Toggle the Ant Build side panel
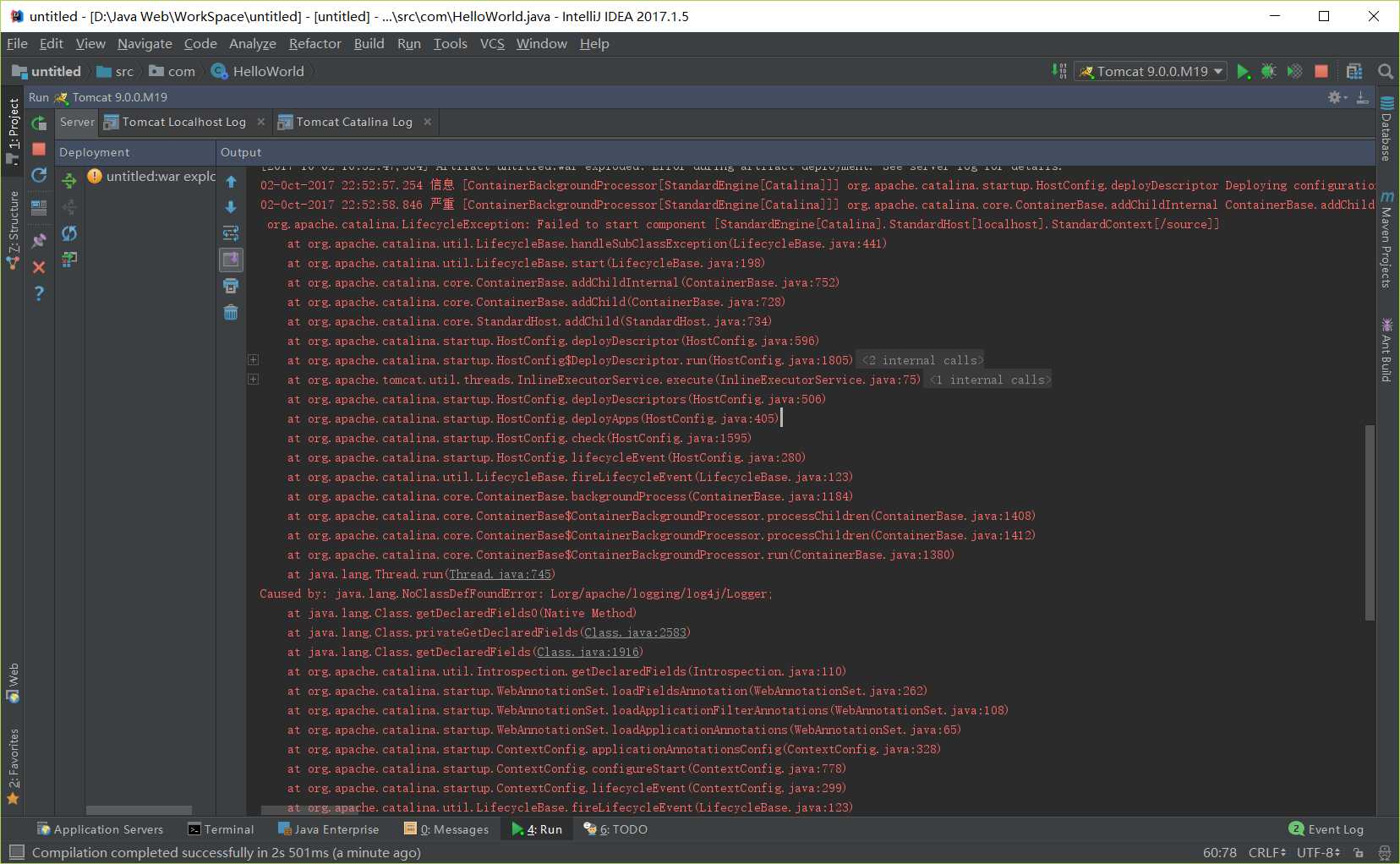The width and height of the screenshot is (1400, 864). [1386, 350]
